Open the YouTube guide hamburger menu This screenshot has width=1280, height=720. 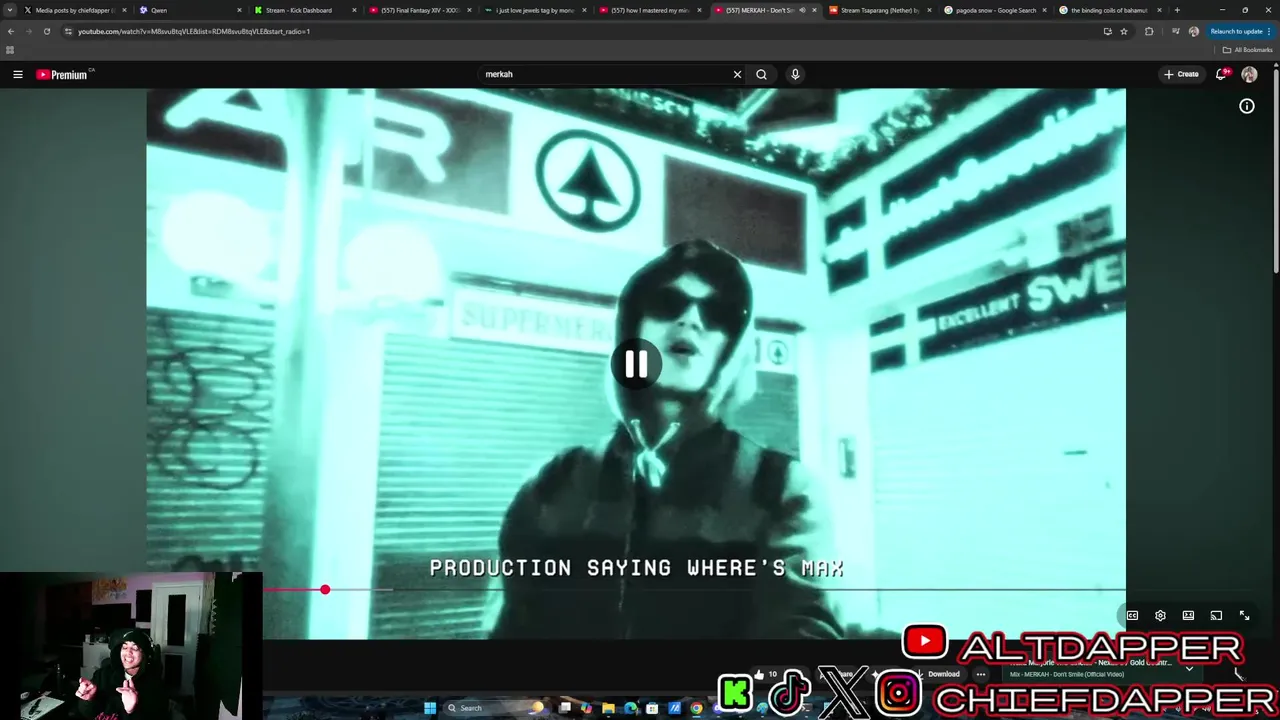(x=17, y=74)
